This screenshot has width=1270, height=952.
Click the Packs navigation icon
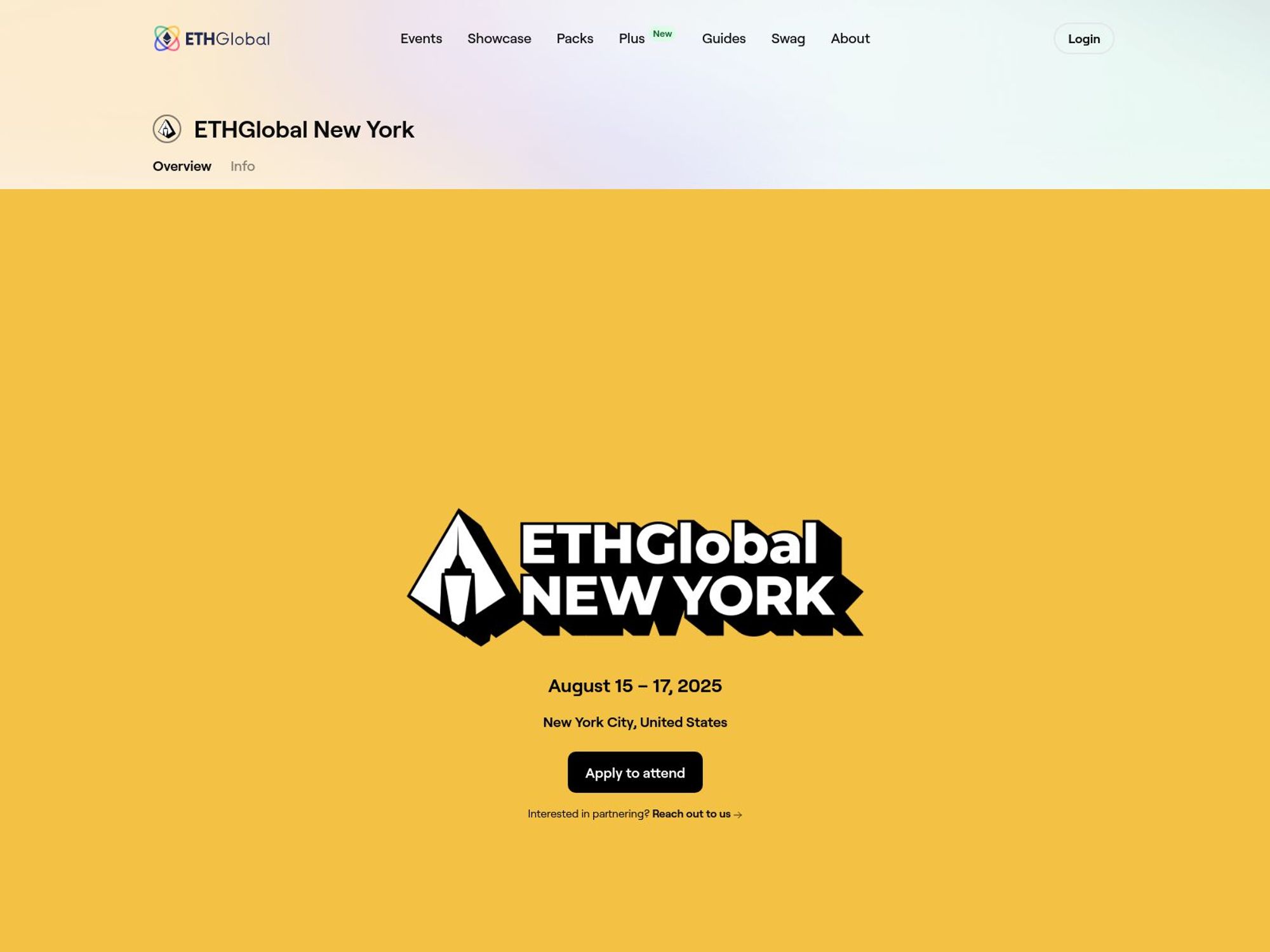click(575, 38)
